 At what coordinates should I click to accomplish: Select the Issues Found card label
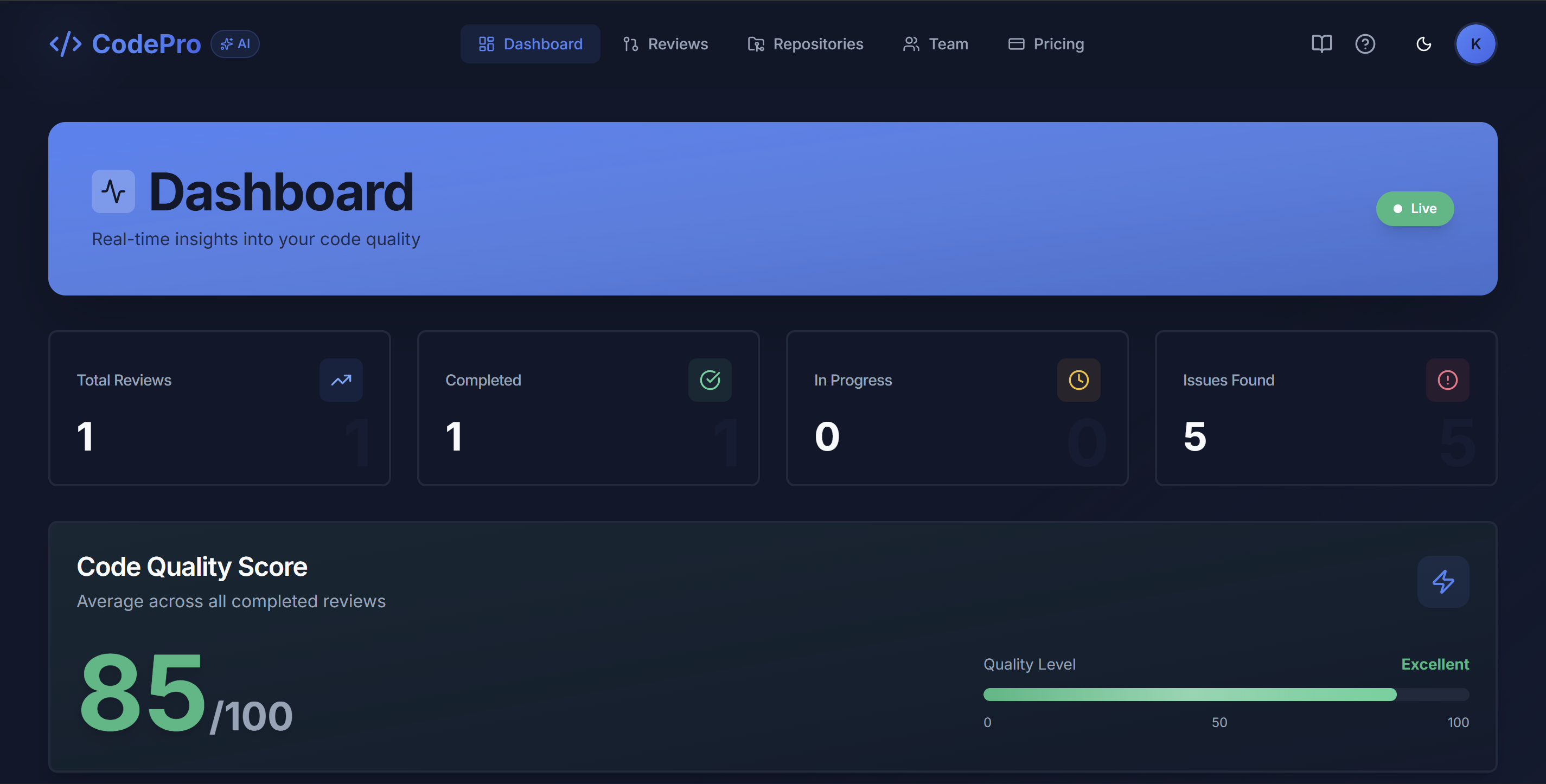1228,380
